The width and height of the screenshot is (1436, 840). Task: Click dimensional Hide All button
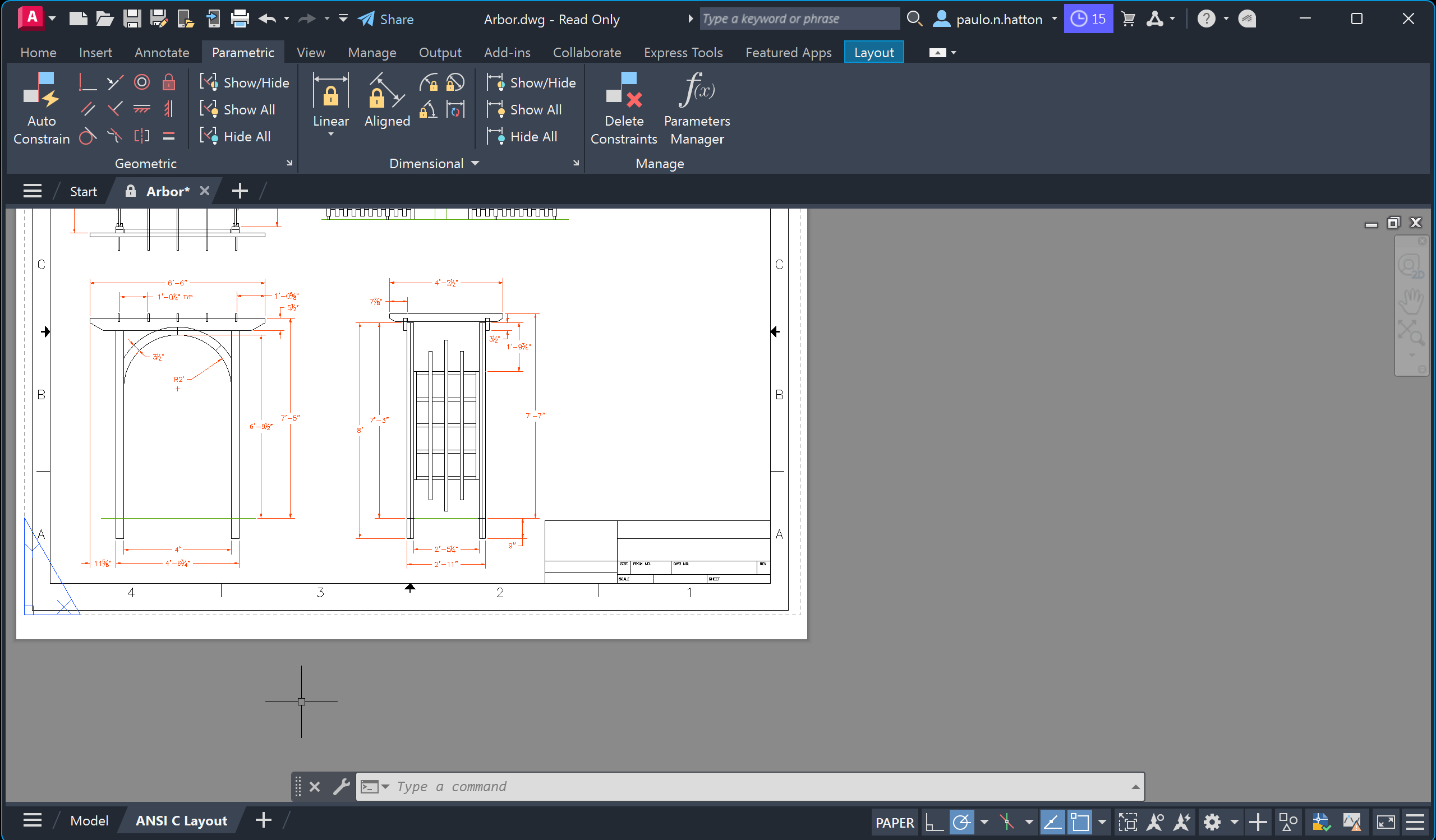click(x=522, y=137)
